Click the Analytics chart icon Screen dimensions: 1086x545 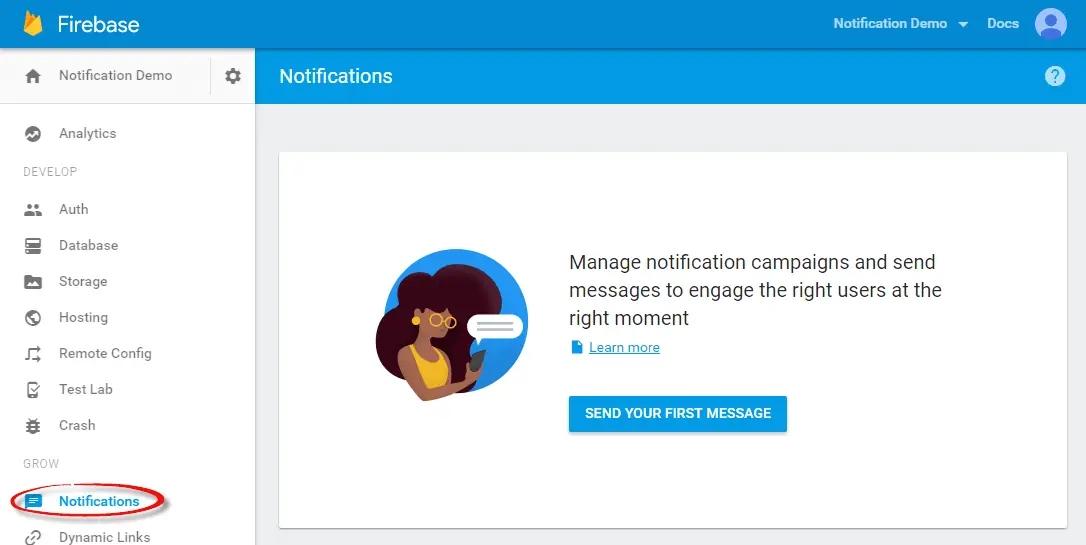pos(33,134)
